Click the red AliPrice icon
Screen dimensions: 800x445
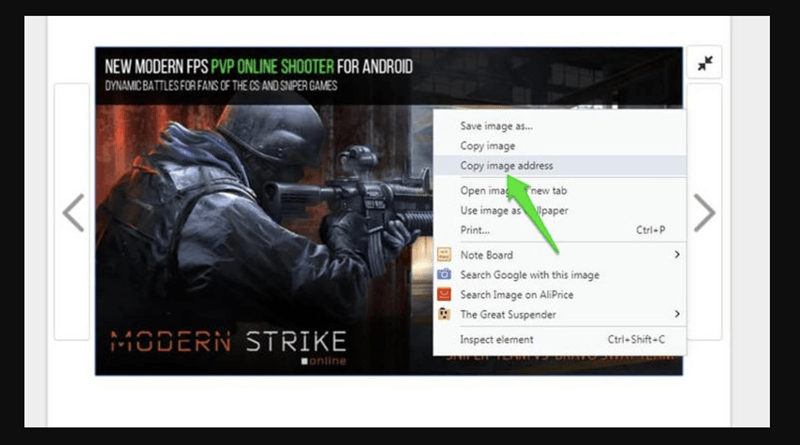click(x=445, y=295)
